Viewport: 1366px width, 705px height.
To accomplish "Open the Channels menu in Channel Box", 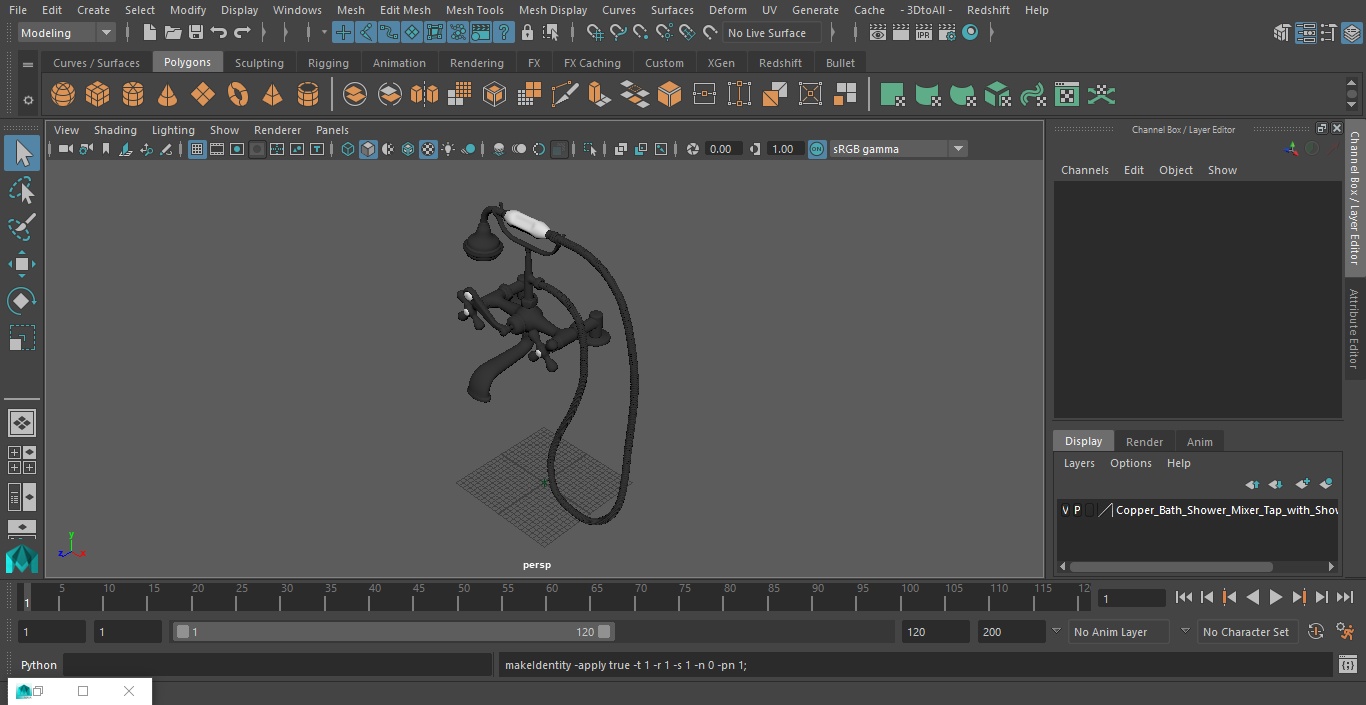I will tap(1085, 170).
